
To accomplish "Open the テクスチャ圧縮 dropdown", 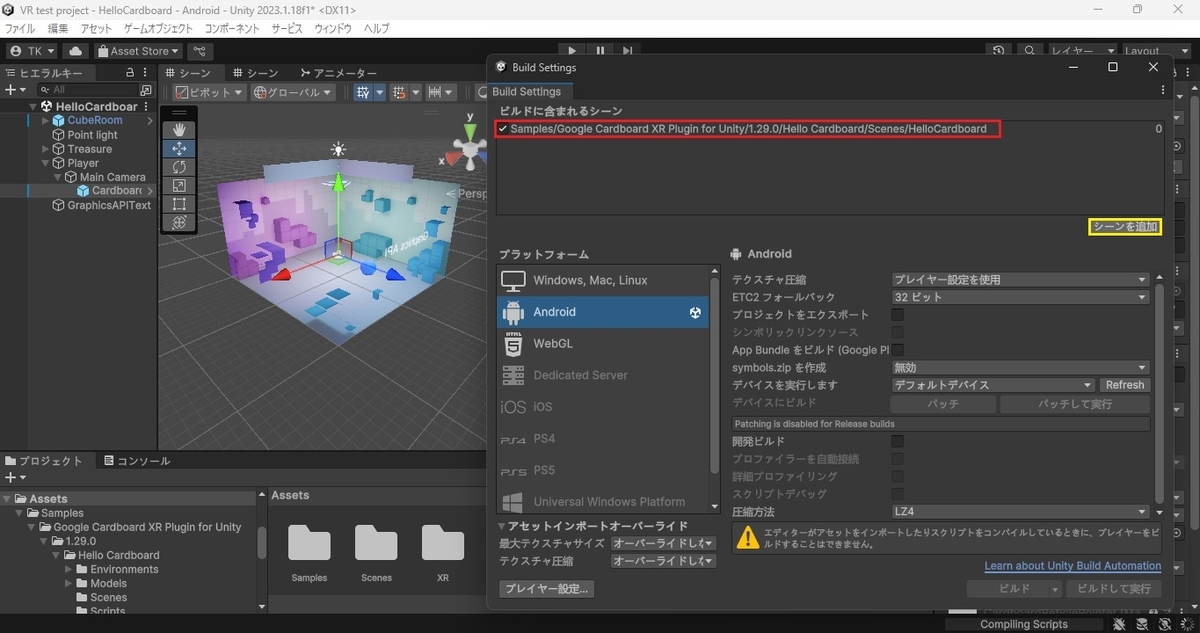I will click(x=1020, y=280).
